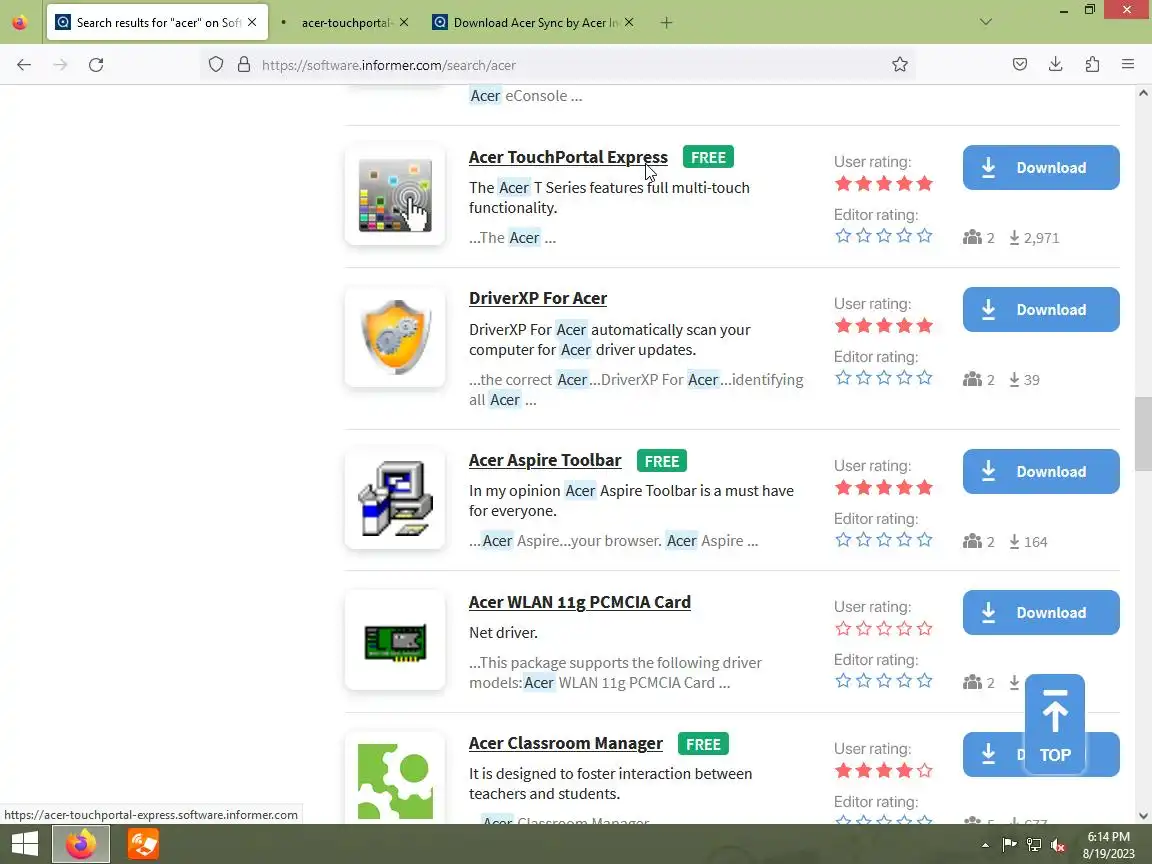Open the Firefox downloads panel
The width and height of the screenshot is (1152, 864).
(1055, 65)
